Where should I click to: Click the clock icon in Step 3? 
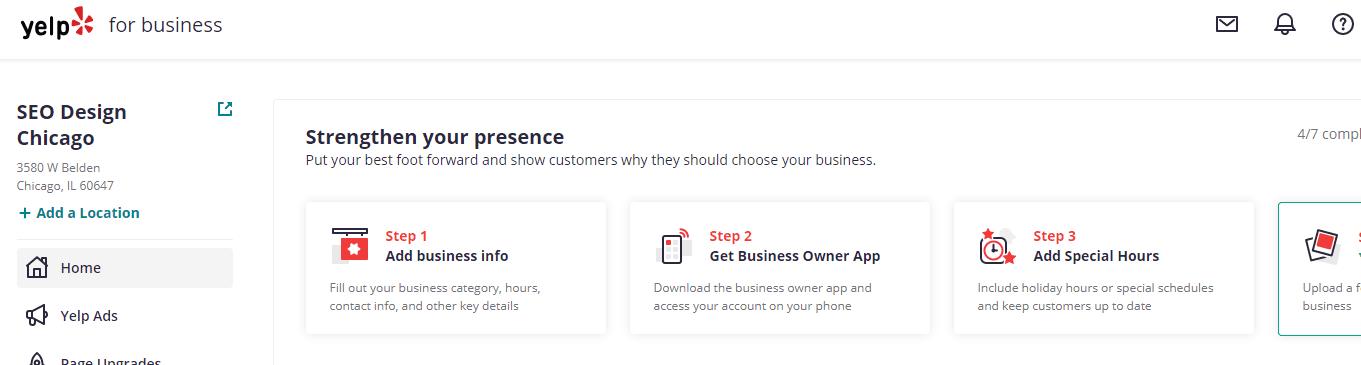pyautogui.click(x=997, y=246)
